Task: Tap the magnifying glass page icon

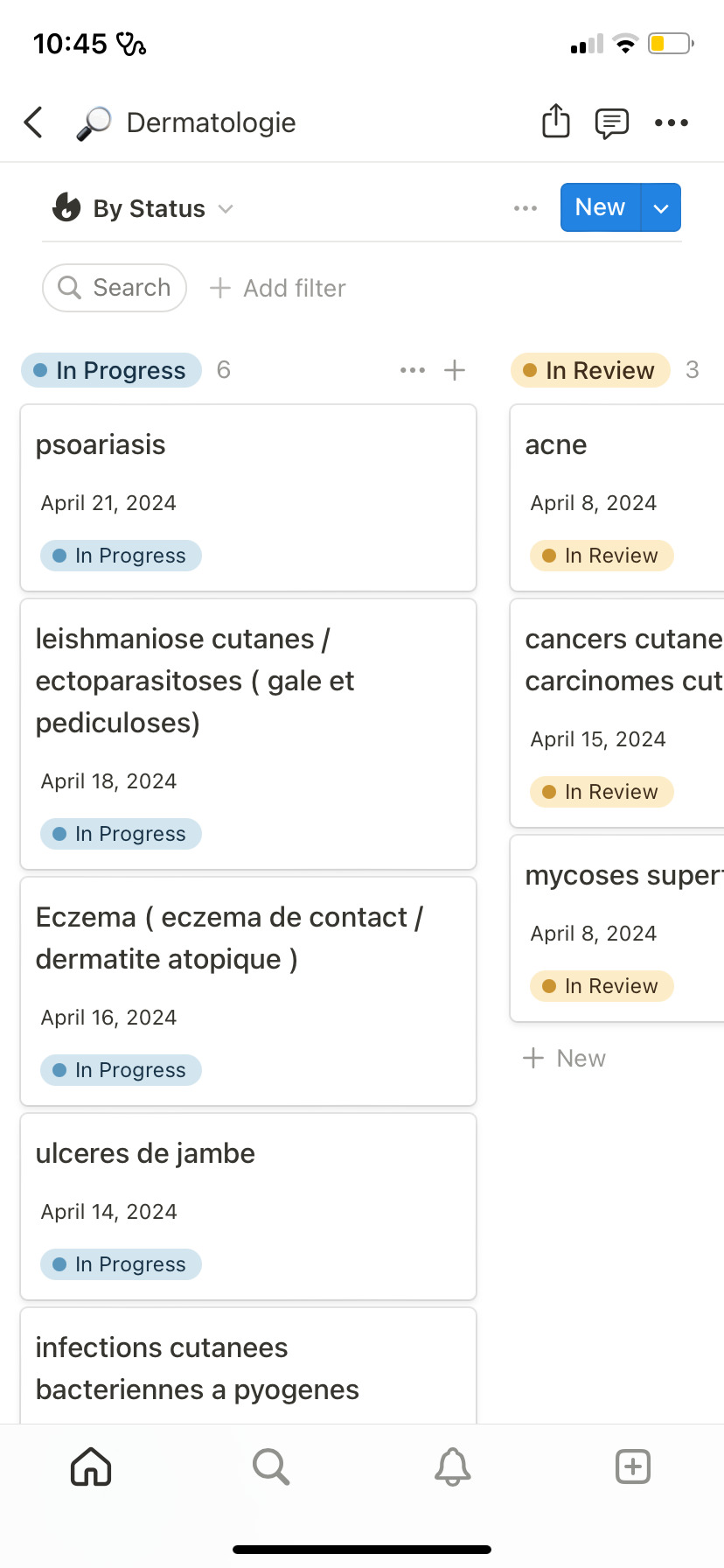Action: 94,123
